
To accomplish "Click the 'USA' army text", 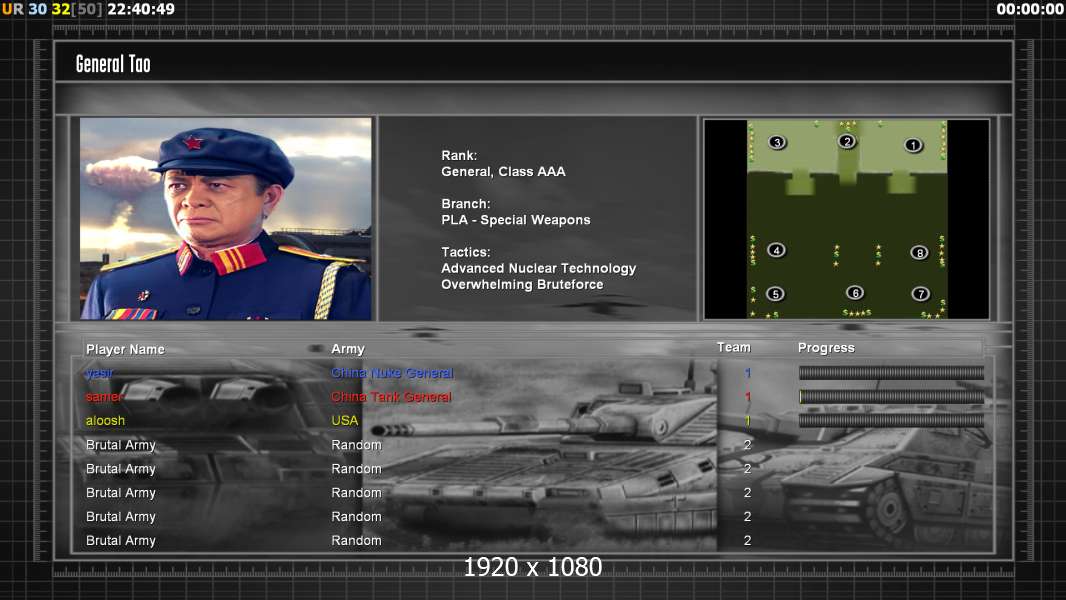I will [345, 421].
